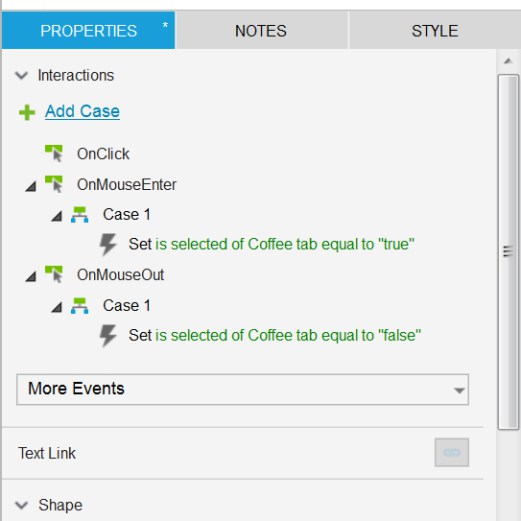The height and width of the screenshot is (521, 521).
Task: Click the Add Case link
Action: pyautogui.click(x=82, y=111)
